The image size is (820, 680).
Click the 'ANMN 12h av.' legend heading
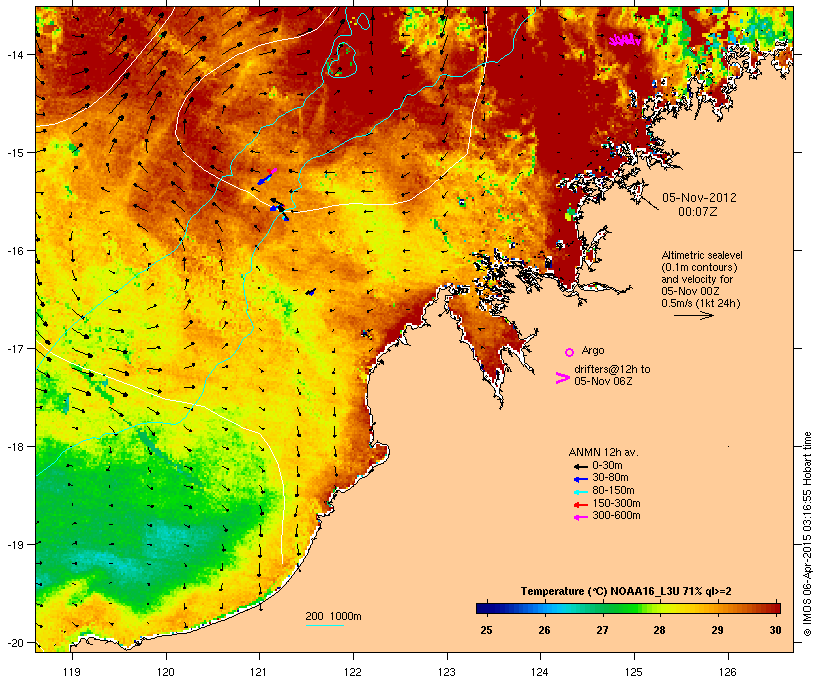coord(603,452)
